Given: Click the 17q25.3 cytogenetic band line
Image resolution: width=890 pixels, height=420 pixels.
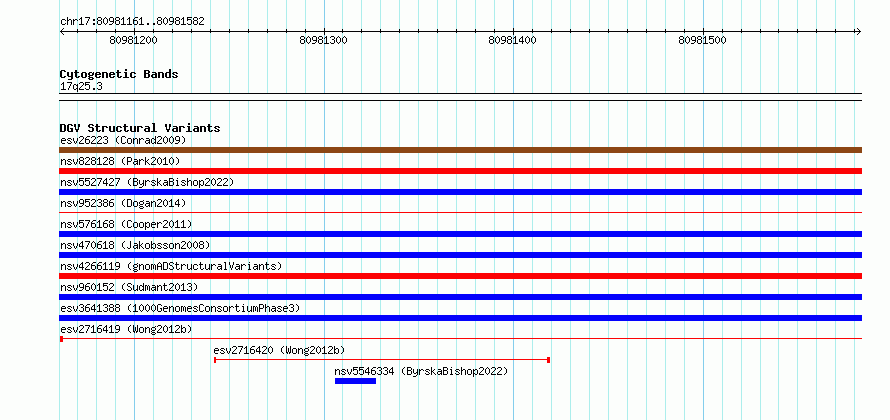Looking at the screenshot, I should (x=460, y=97).
